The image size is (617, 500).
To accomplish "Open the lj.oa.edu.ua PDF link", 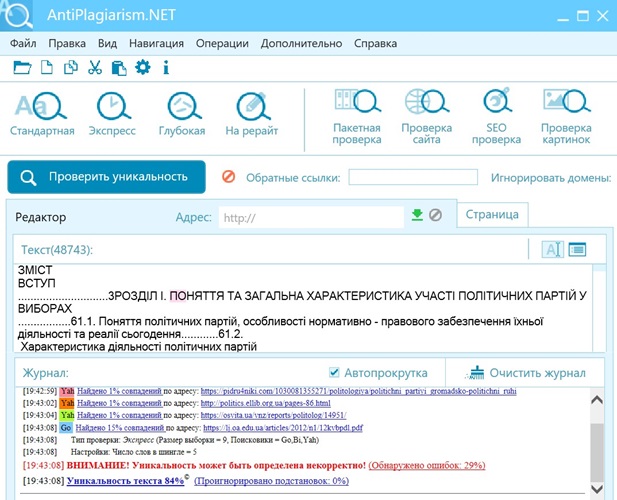I will 283,428.
